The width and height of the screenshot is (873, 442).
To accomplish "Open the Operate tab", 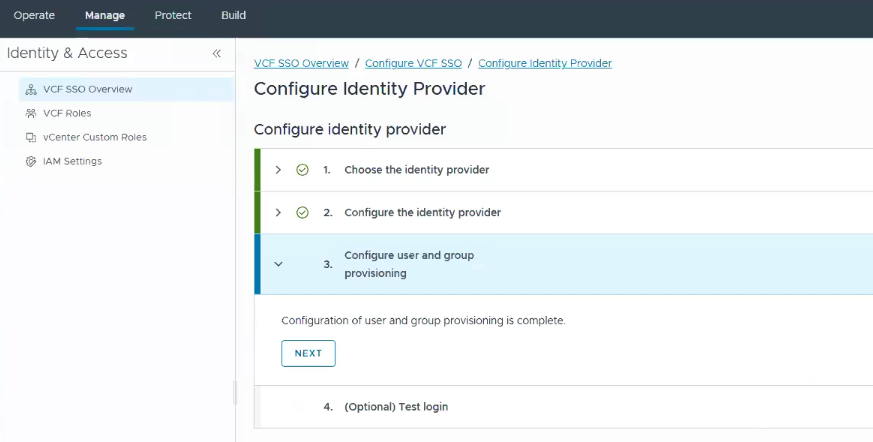I will (34, 16).
